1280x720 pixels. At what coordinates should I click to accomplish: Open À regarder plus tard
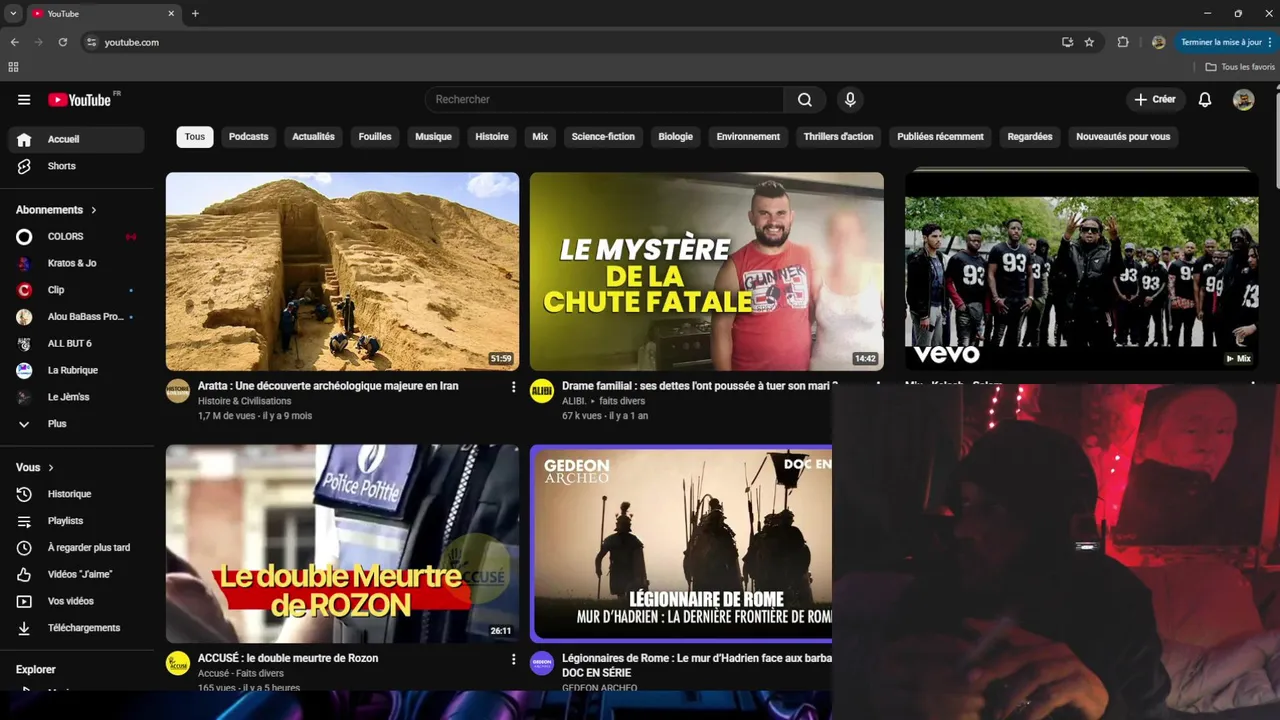click(76, 548)
